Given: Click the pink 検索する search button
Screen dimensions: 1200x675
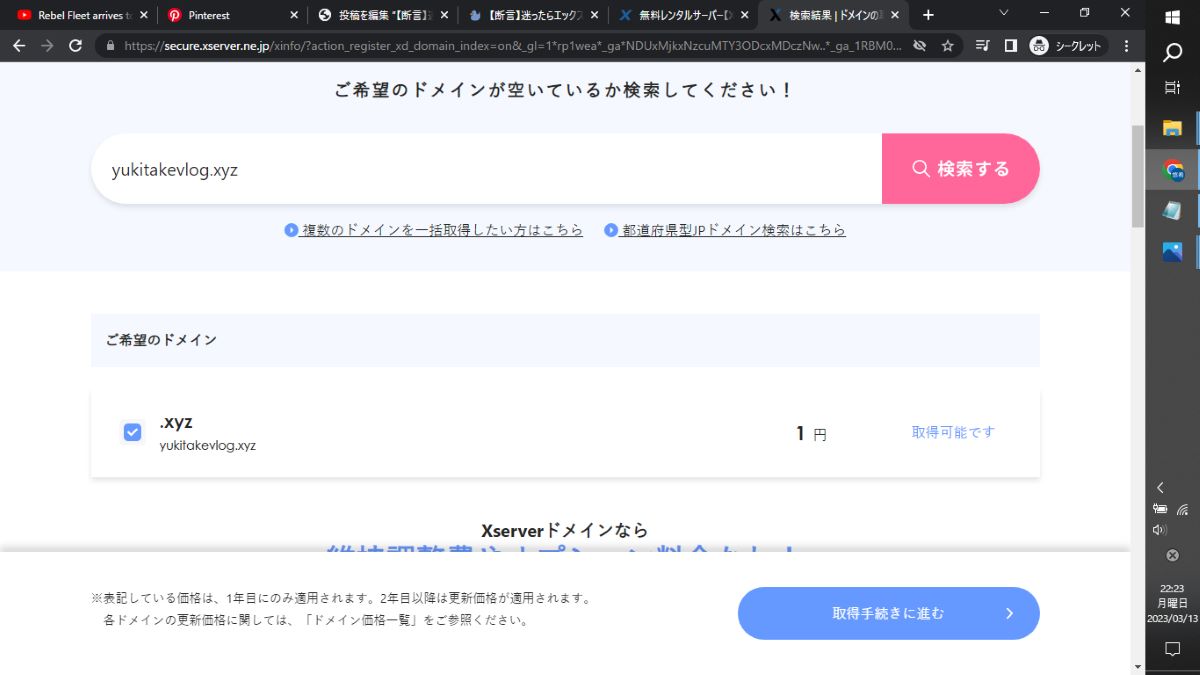Looking at the screenshot, I should click(961, 169).
